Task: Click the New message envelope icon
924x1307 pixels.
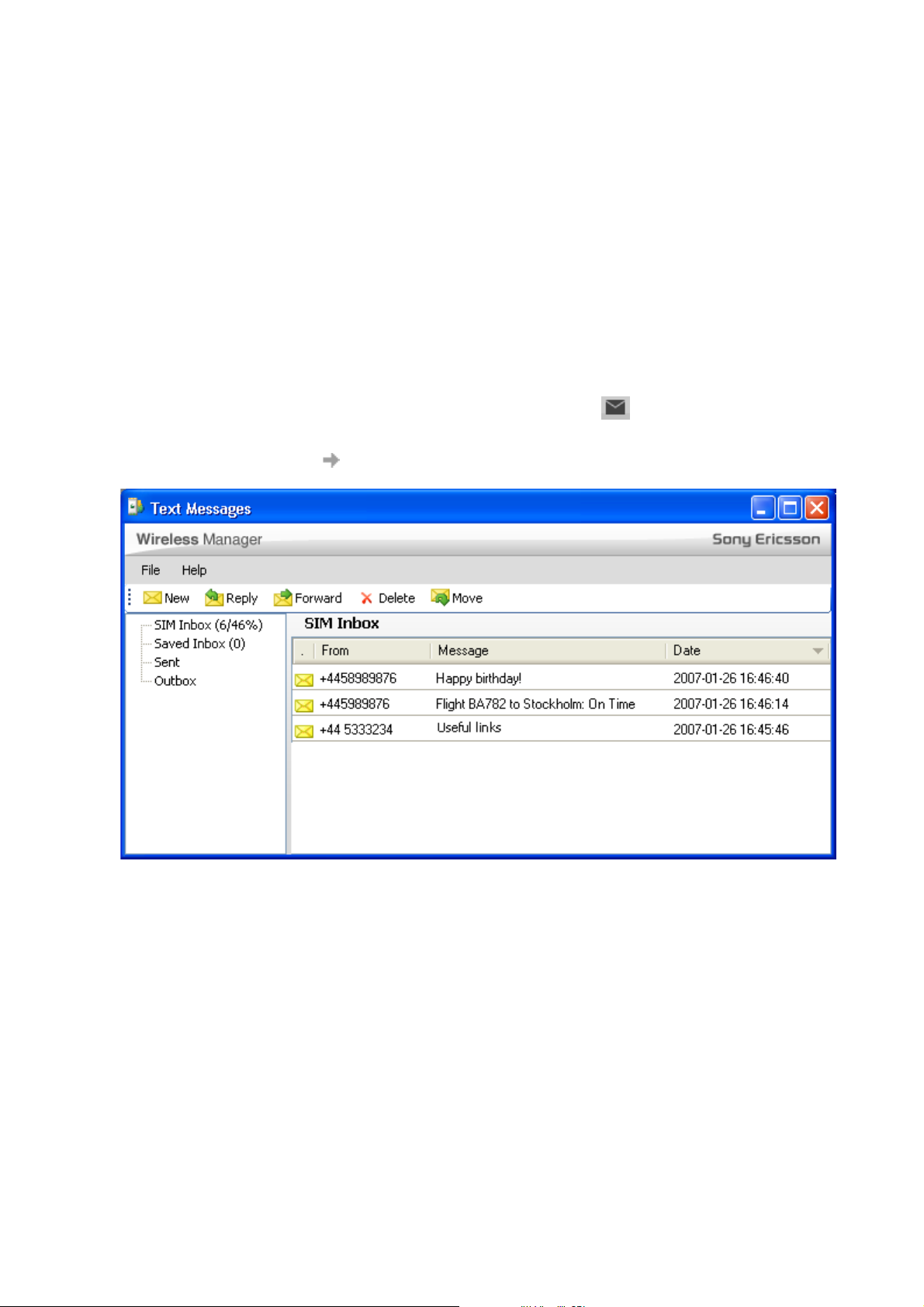Action: [x=152, y=597]
